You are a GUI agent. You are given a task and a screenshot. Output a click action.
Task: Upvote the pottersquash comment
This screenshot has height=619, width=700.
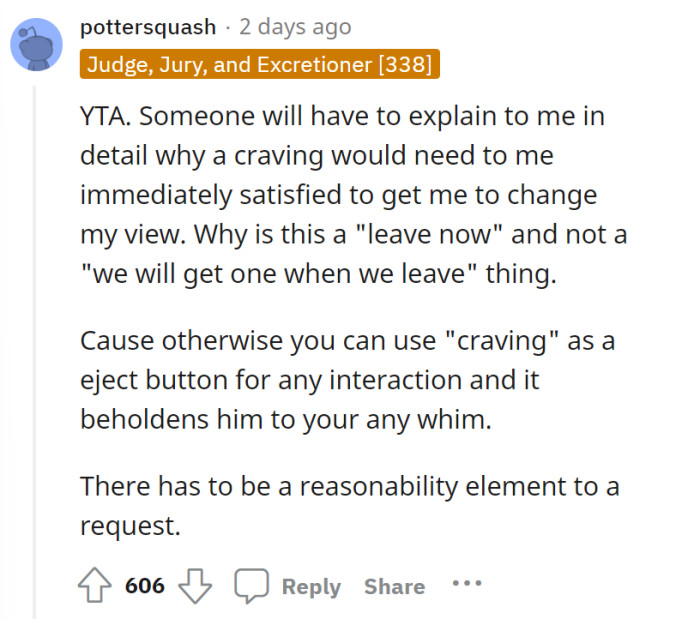pyautogui.click(x=96, y=586)
